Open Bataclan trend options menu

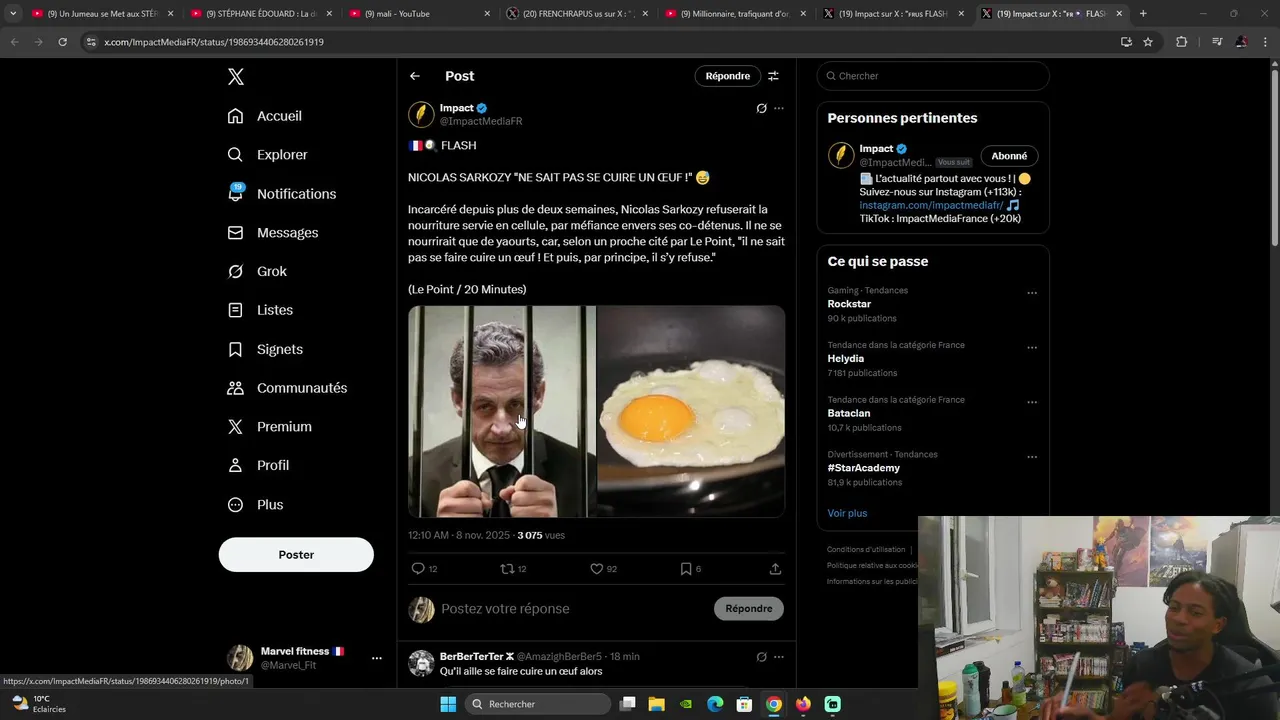point(1032,402)
